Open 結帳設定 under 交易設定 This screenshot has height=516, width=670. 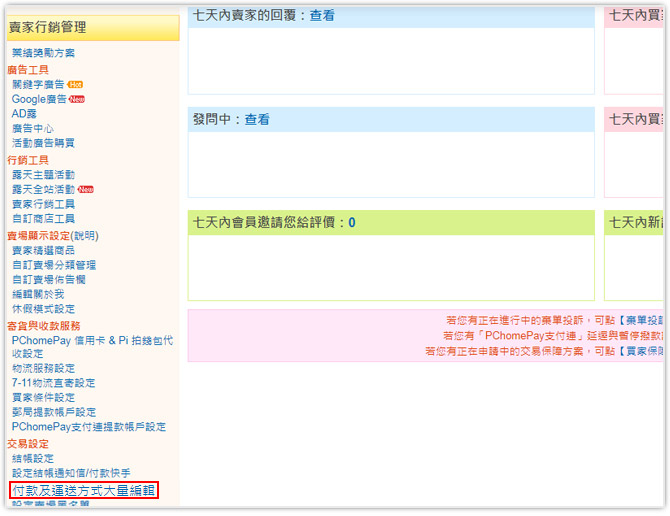32,458
